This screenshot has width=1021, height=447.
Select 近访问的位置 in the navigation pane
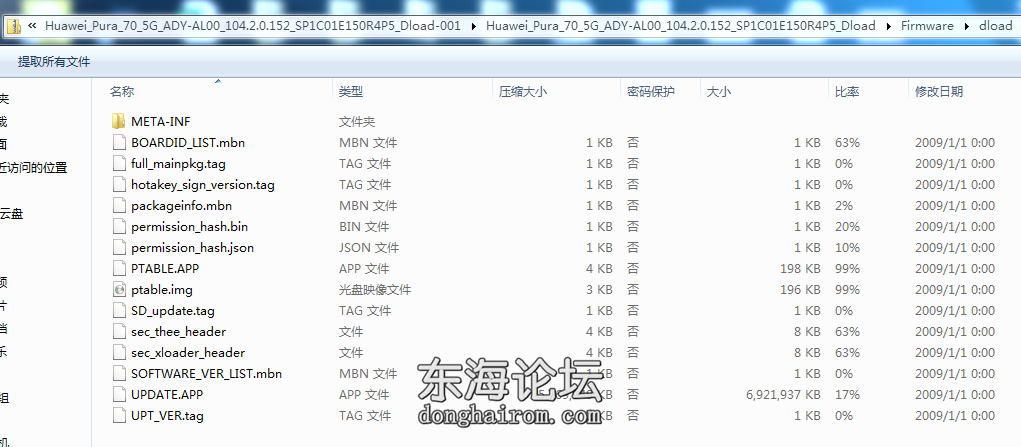[33, 167]
